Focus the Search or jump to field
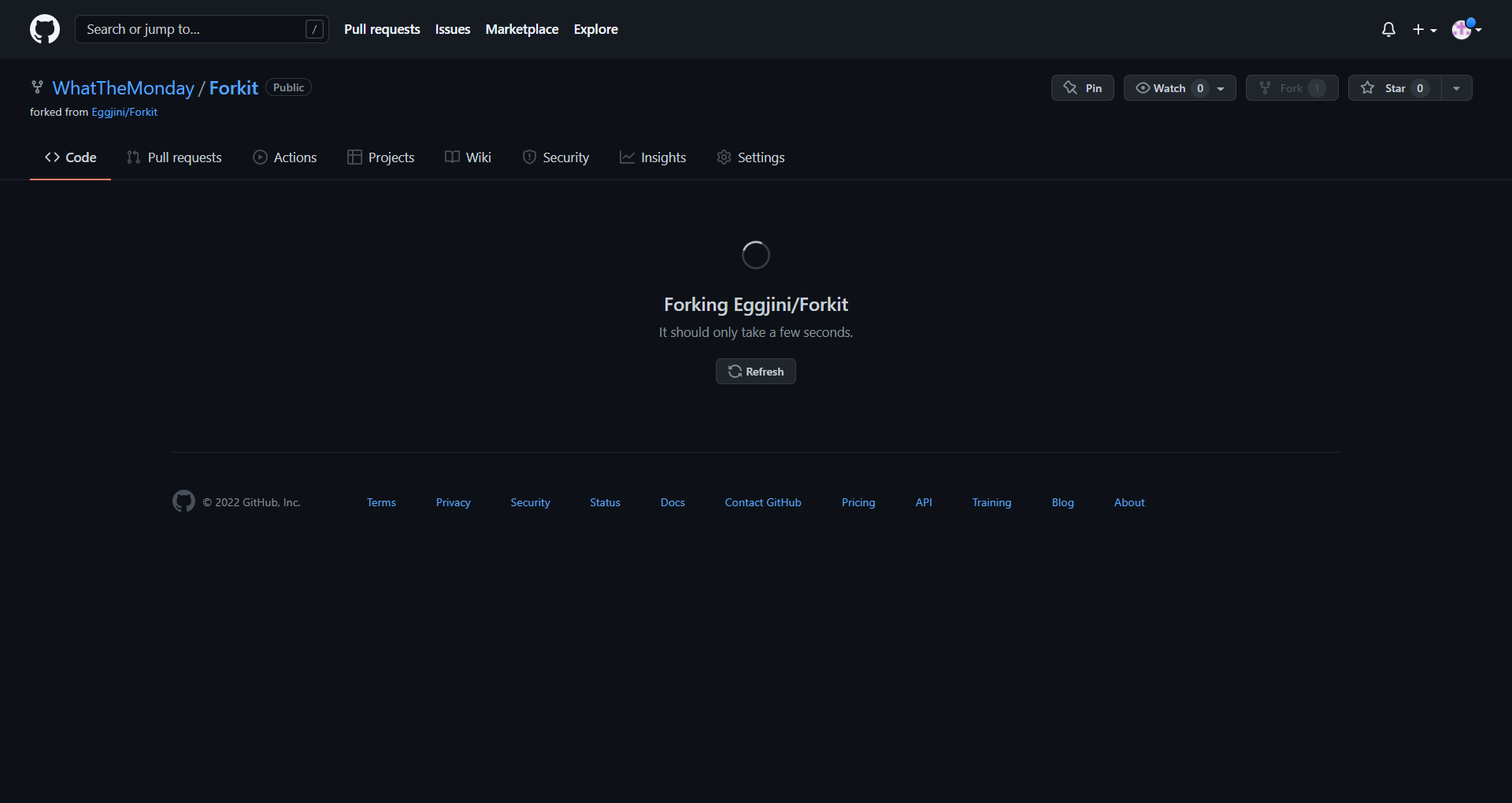Image resolution: width=1512 pixels, height=803 pixels. pyautogui.click(x=202, y=29)
